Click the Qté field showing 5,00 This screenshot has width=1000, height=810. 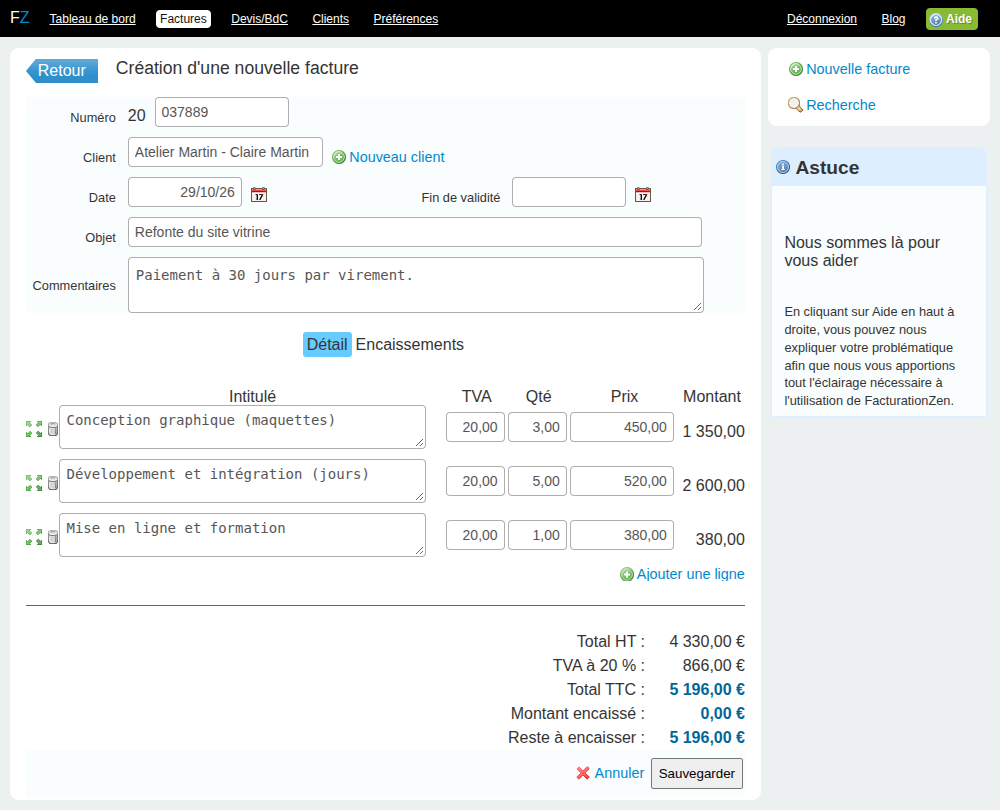(x=538, y=481)
